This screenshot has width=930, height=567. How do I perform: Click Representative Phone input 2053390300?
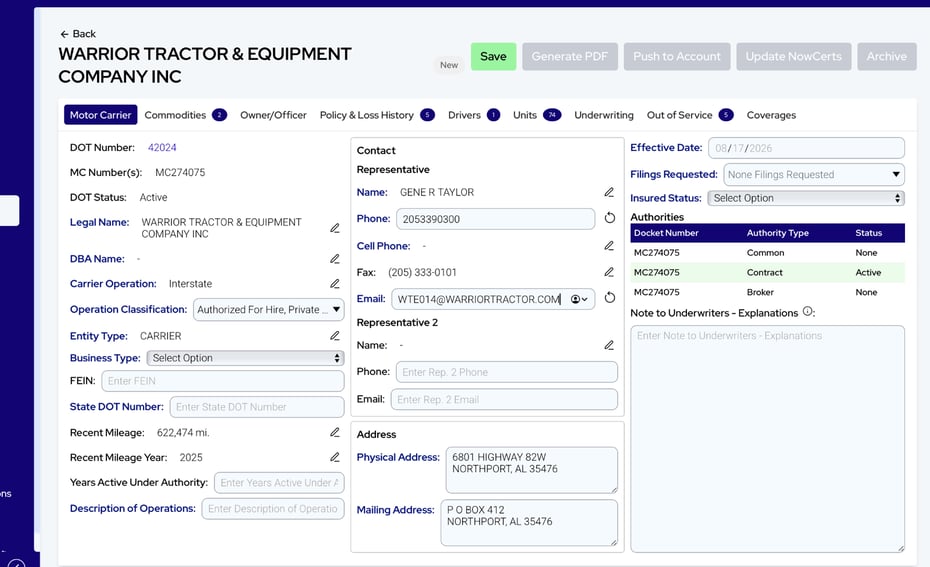495,219
